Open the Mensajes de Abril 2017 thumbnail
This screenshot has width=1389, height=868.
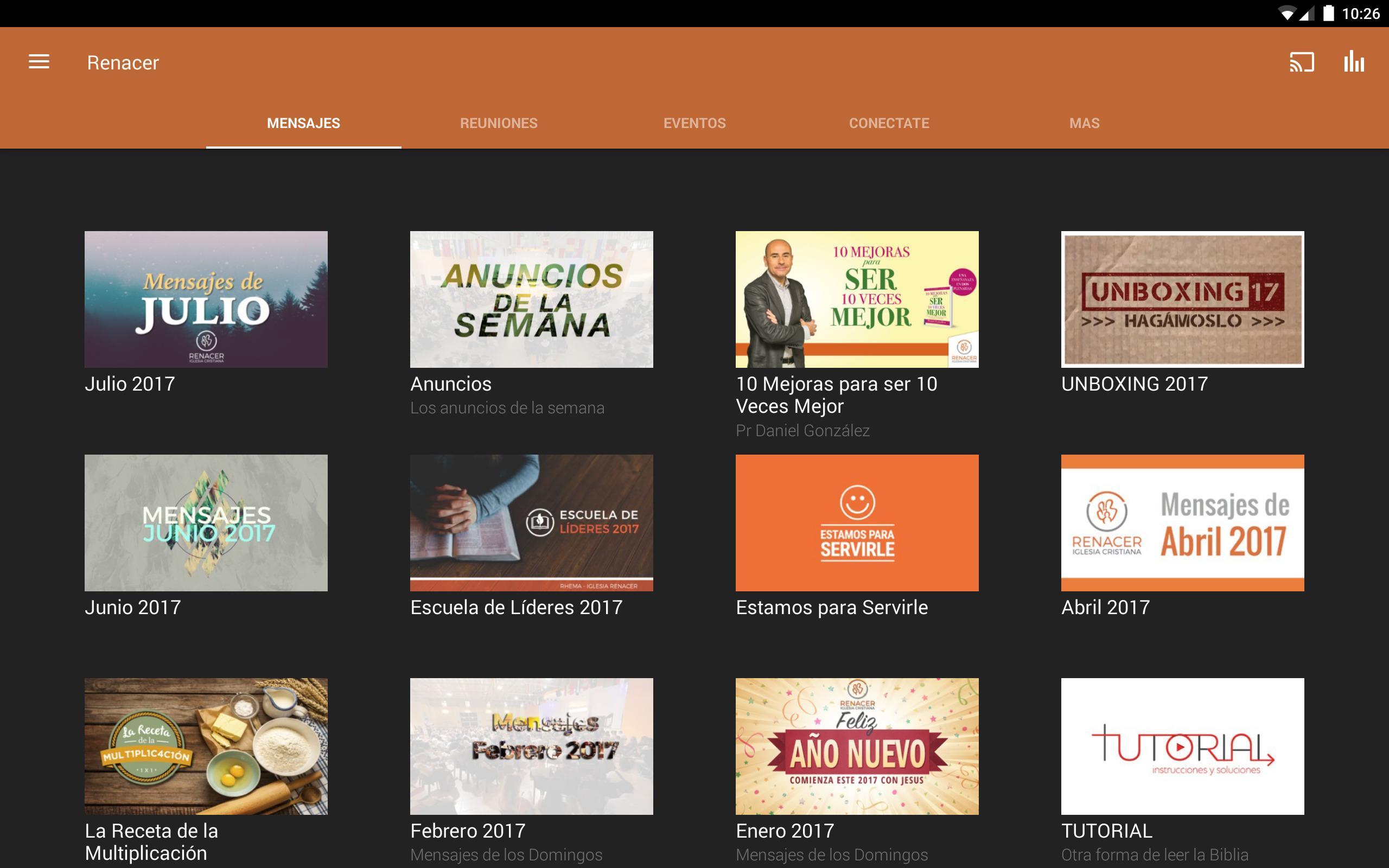point(1182,523)
